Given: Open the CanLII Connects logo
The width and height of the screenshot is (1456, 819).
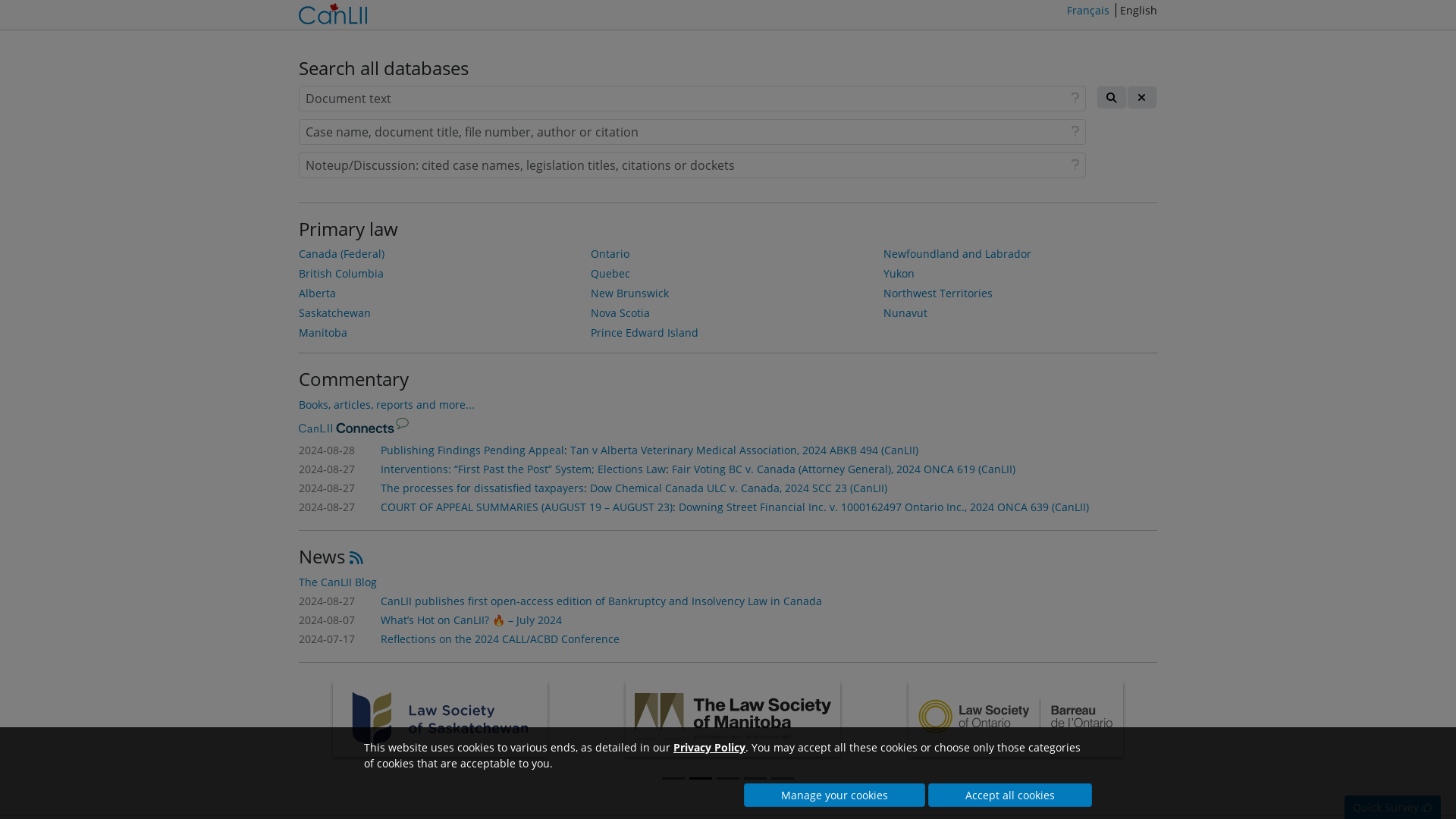Looking at the screenshot, I should (x=353, y=426).
